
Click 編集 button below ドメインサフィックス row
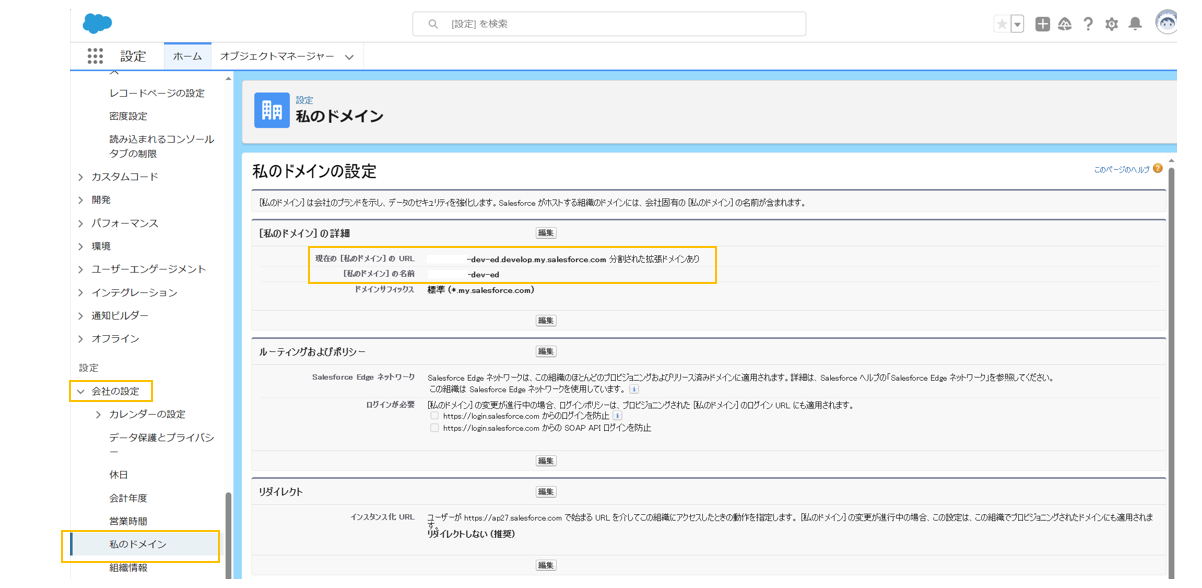(x=546, y=321)
